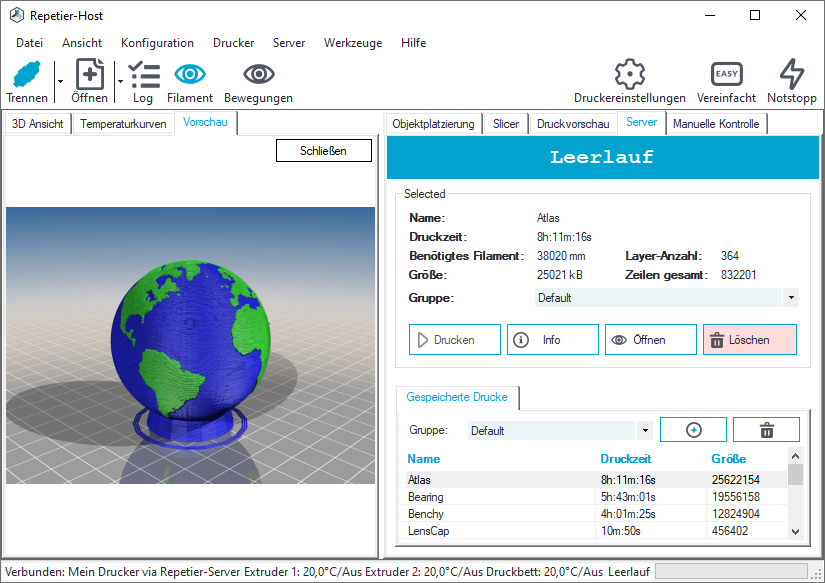
Task: Switch to the Manuelle Kontrolle tab
Action: 716,124
